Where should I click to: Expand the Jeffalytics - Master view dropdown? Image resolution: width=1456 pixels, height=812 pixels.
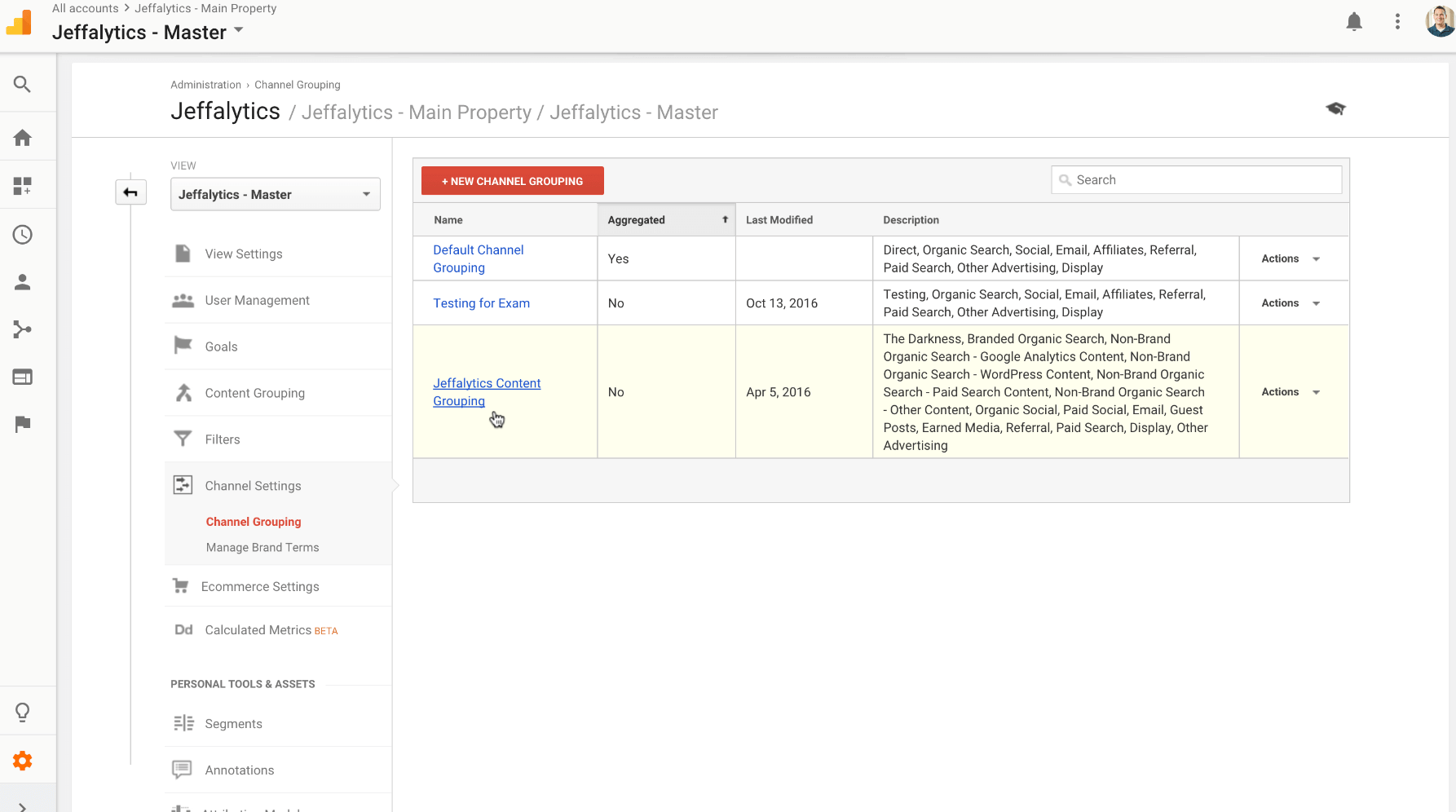275,194
